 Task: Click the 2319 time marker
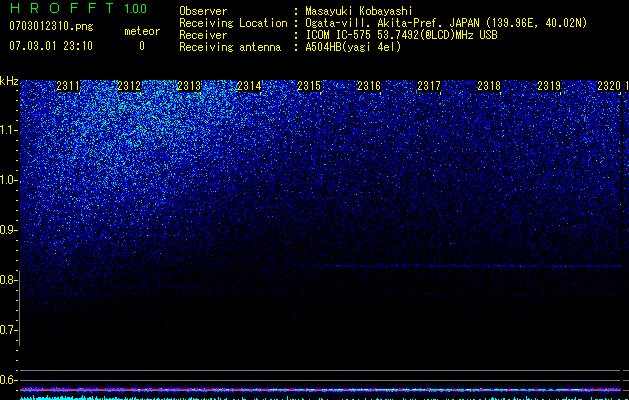(x=549, y=86)
